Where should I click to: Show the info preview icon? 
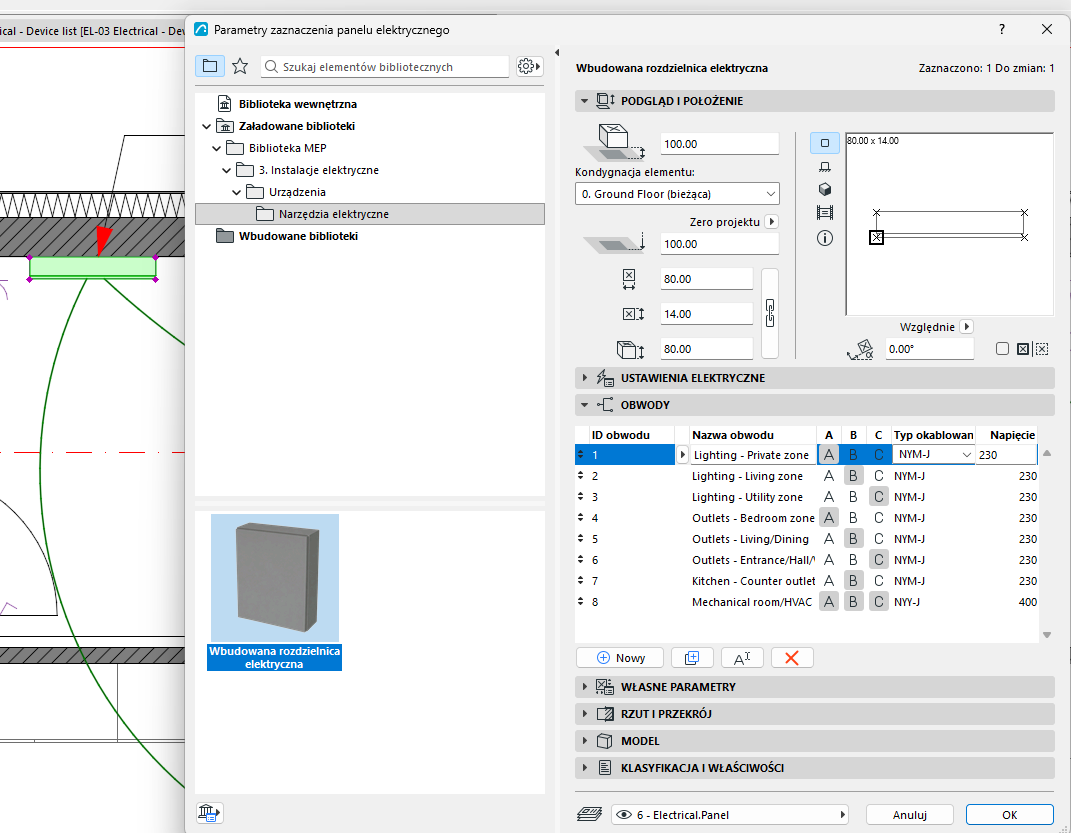pyautogui.click(x=824, y=238)
